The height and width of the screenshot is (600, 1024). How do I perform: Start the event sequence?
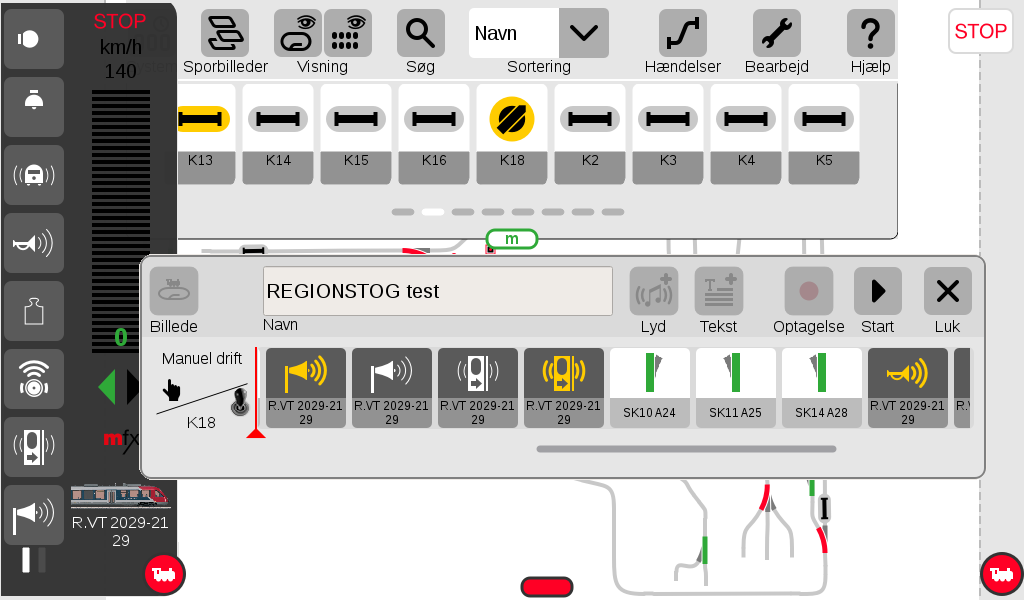click(878, 291)
